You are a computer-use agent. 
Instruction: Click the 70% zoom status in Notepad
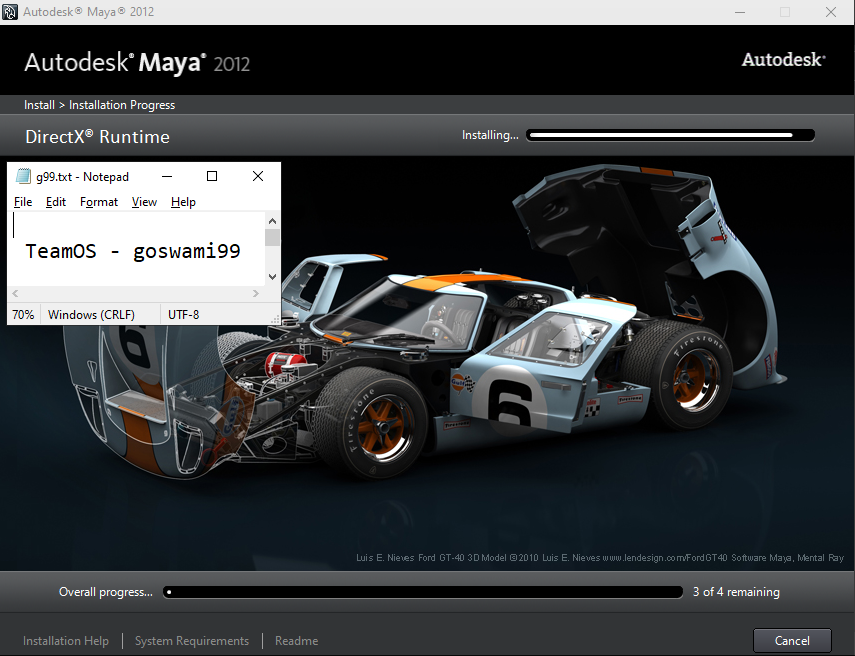(x=23, y=315)
